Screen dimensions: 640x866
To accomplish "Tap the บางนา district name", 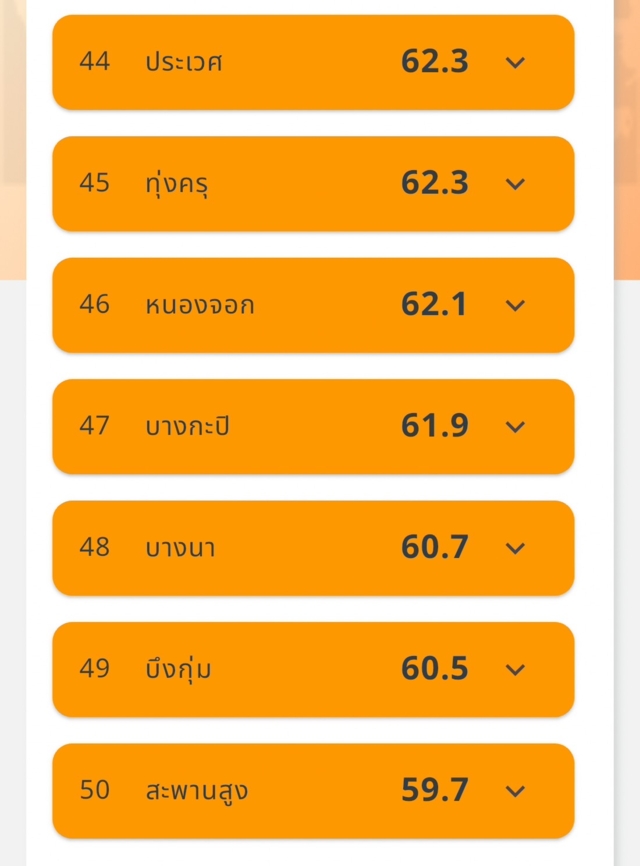I will pyautogui.click(x=179, y=548).
